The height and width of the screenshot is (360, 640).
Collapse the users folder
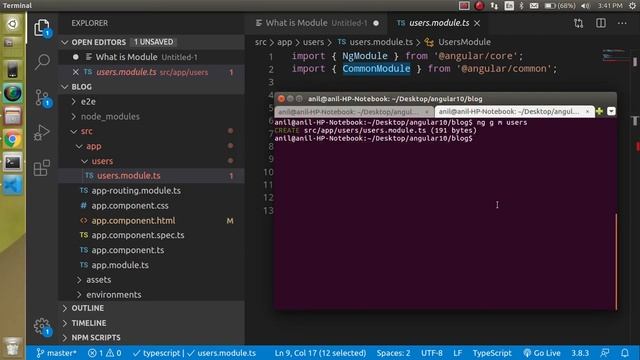(x=84, y=161)
